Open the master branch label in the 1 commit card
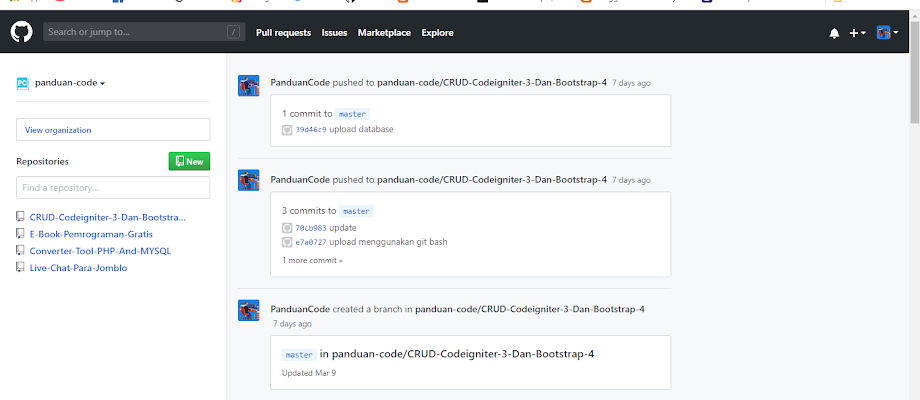Image resolution: width=920 pixels, height=400 pixels. click(x=353, y=114)
